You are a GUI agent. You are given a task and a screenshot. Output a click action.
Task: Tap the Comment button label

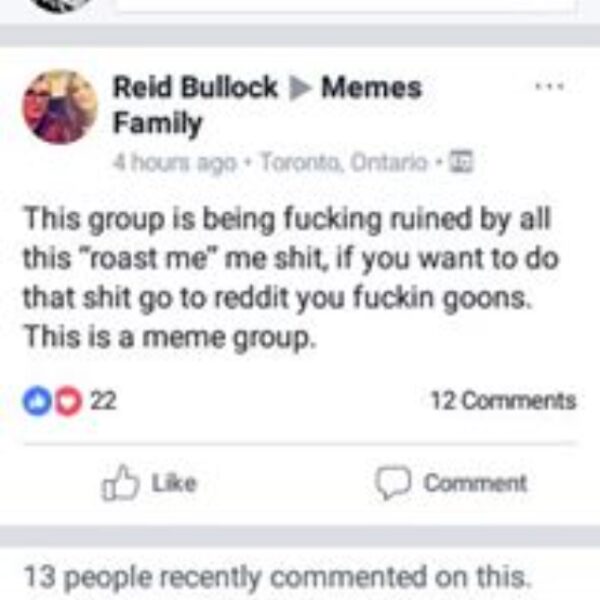(x=475, y=483)
